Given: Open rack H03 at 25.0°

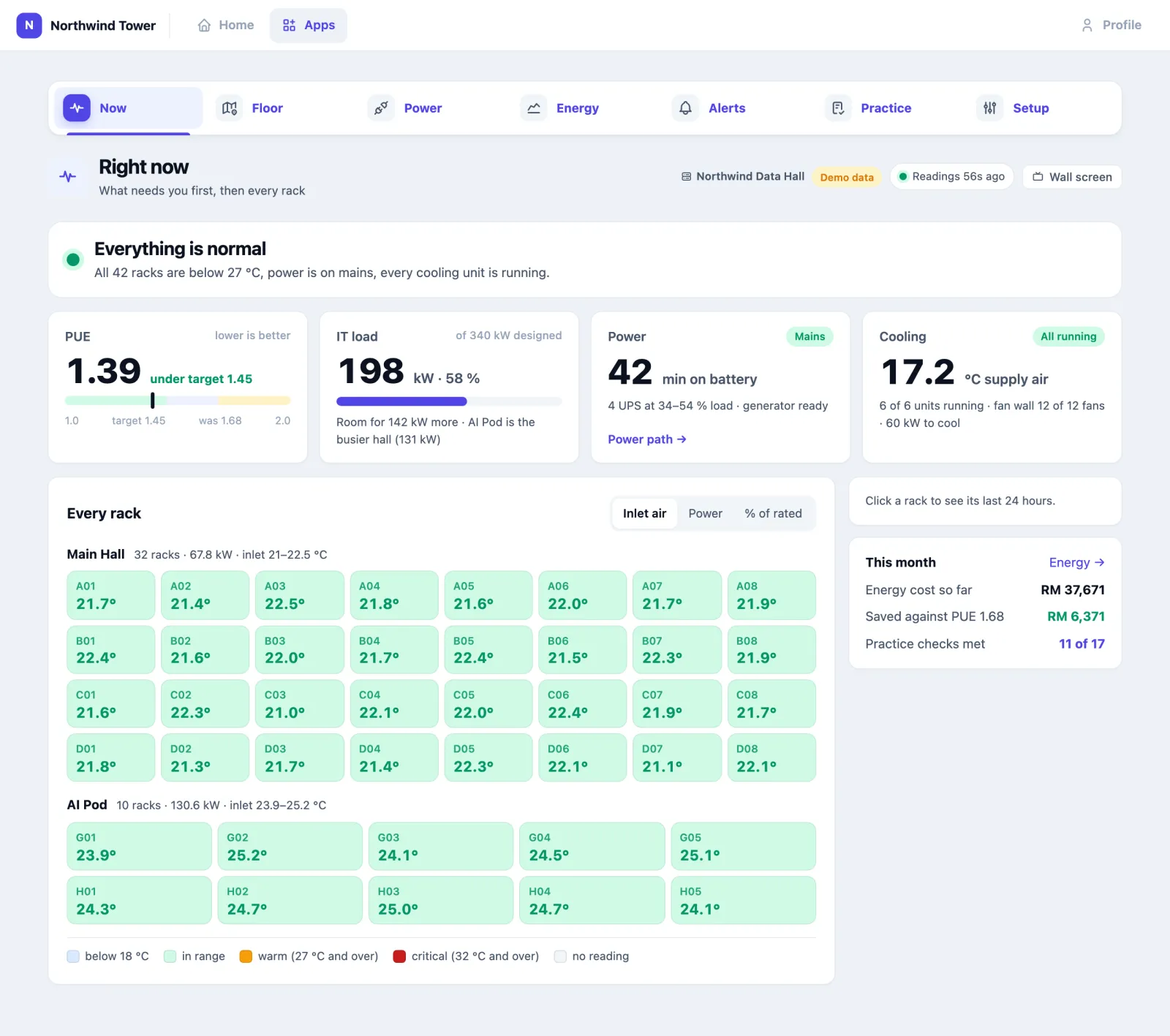Looking at the screenshot, I should click(x=441, y=901).
